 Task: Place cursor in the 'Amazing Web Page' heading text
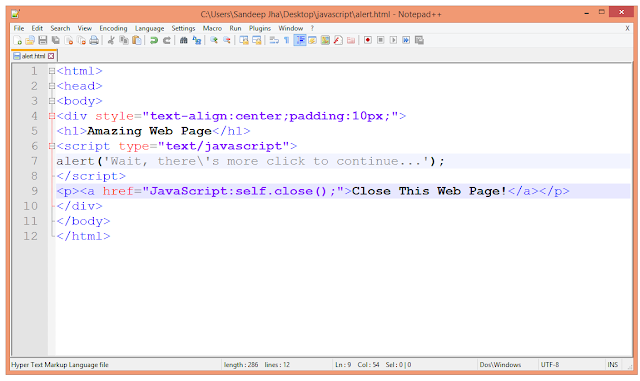149,131
